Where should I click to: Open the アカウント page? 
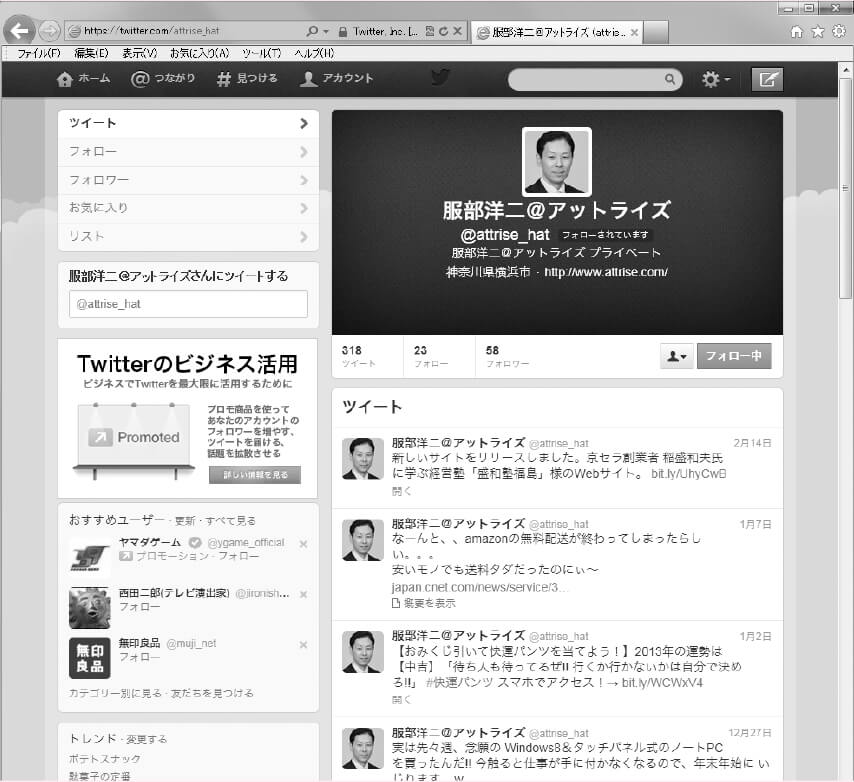tap(337, 79)
